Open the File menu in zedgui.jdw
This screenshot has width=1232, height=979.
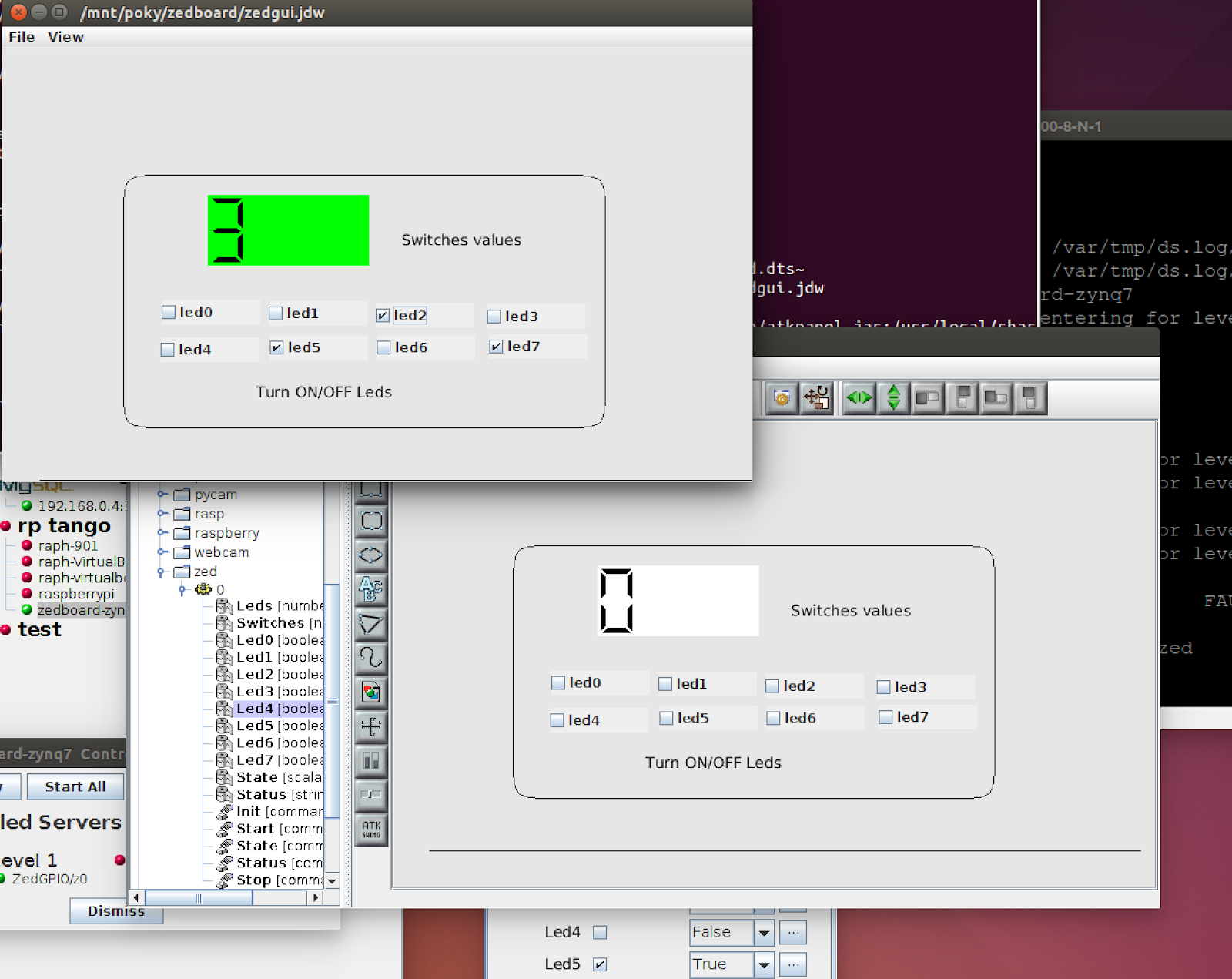pos(22,37)
